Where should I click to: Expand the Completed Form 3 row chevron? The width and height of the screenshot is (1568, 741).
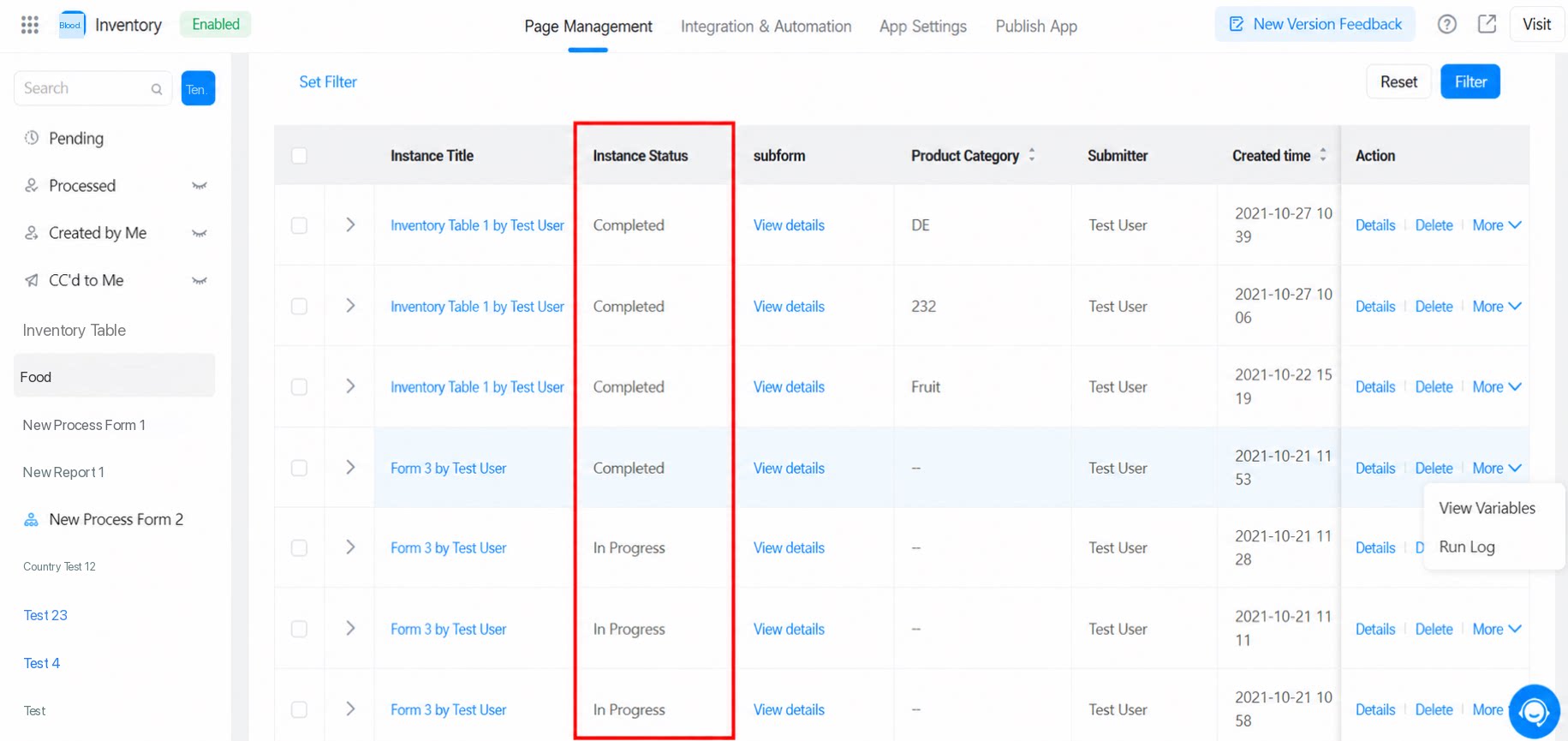[350, 468]
